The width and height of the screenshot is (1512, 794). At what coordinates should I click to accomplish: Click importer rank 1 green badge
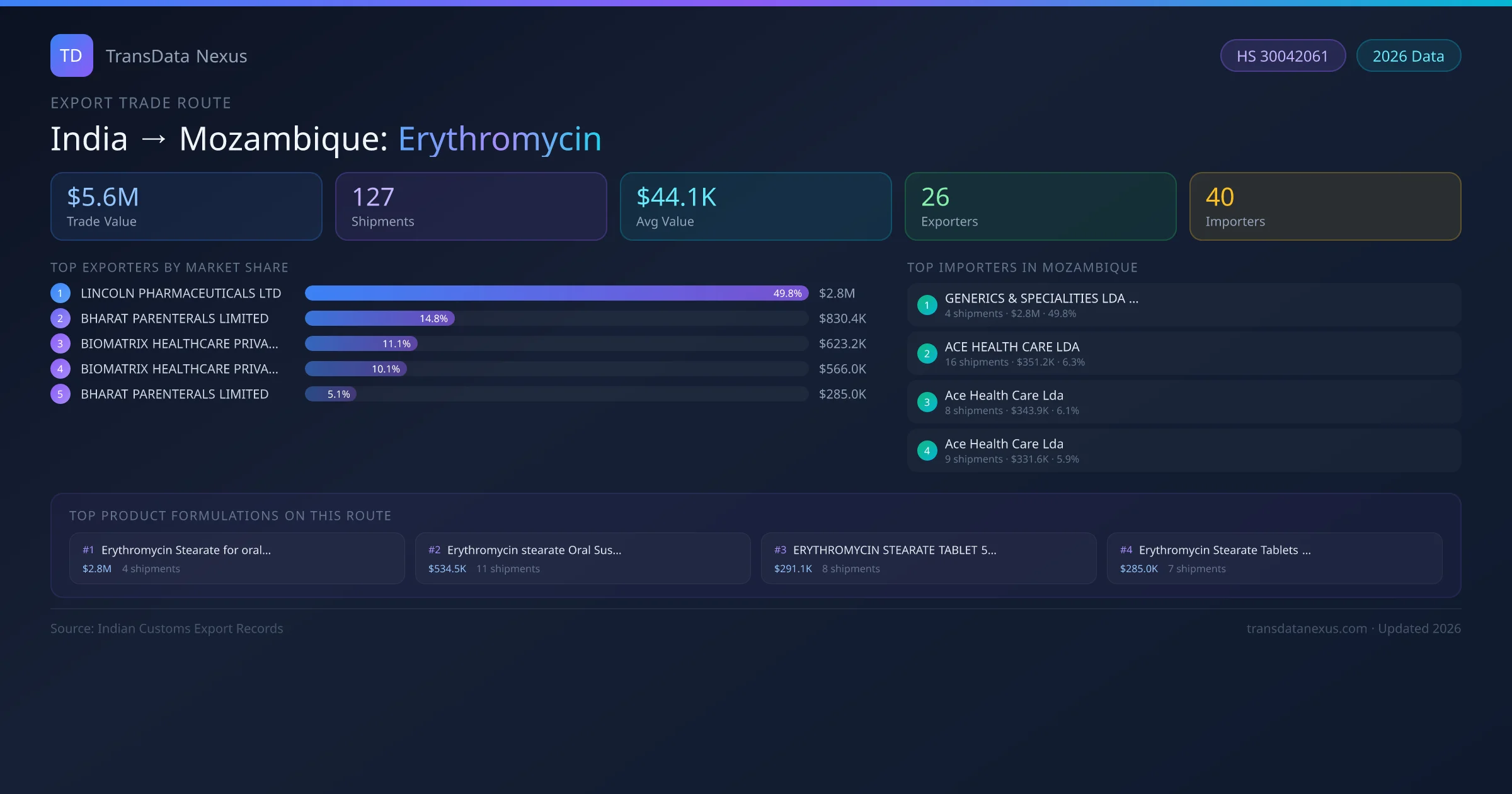(927, 305)
